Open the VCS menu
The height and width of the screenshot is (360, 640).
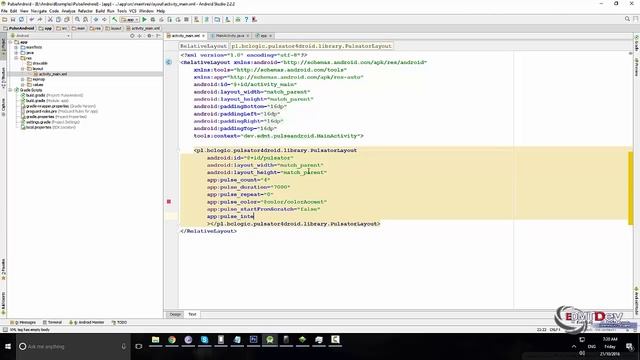coord(133,11)
